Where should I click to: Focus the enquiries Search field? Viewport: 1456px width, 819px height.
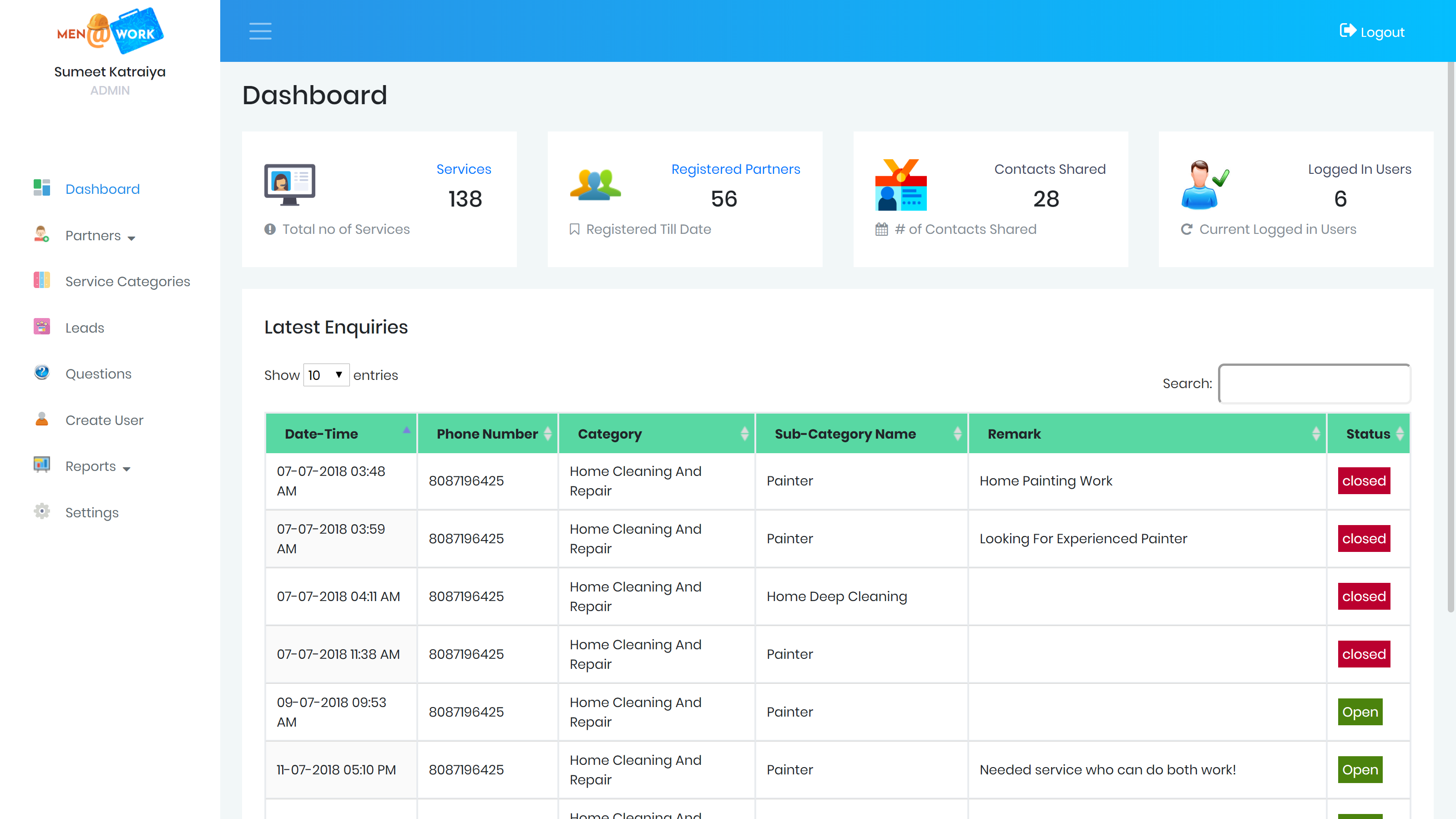point(1314,383)
